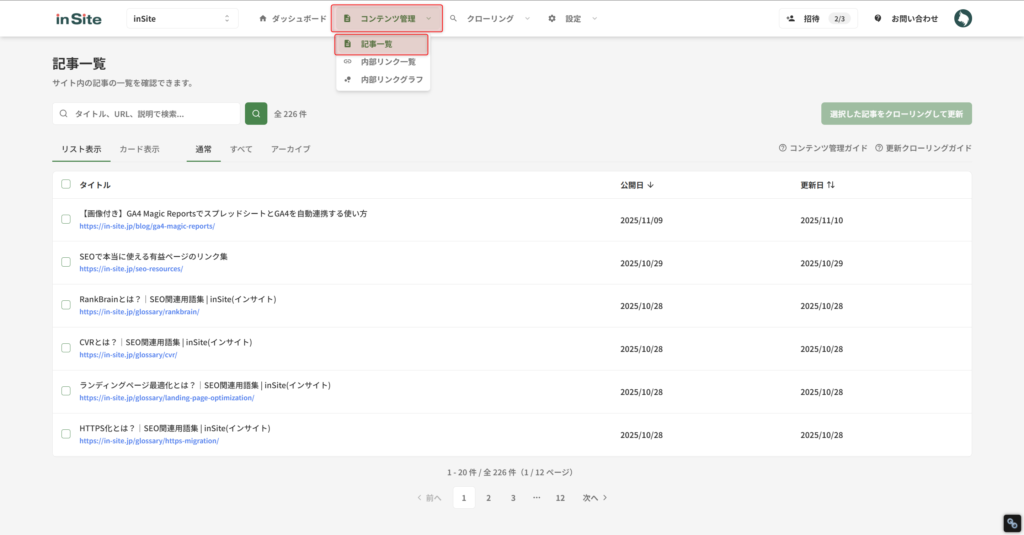Click 前へ previous page button

point(429,498)
